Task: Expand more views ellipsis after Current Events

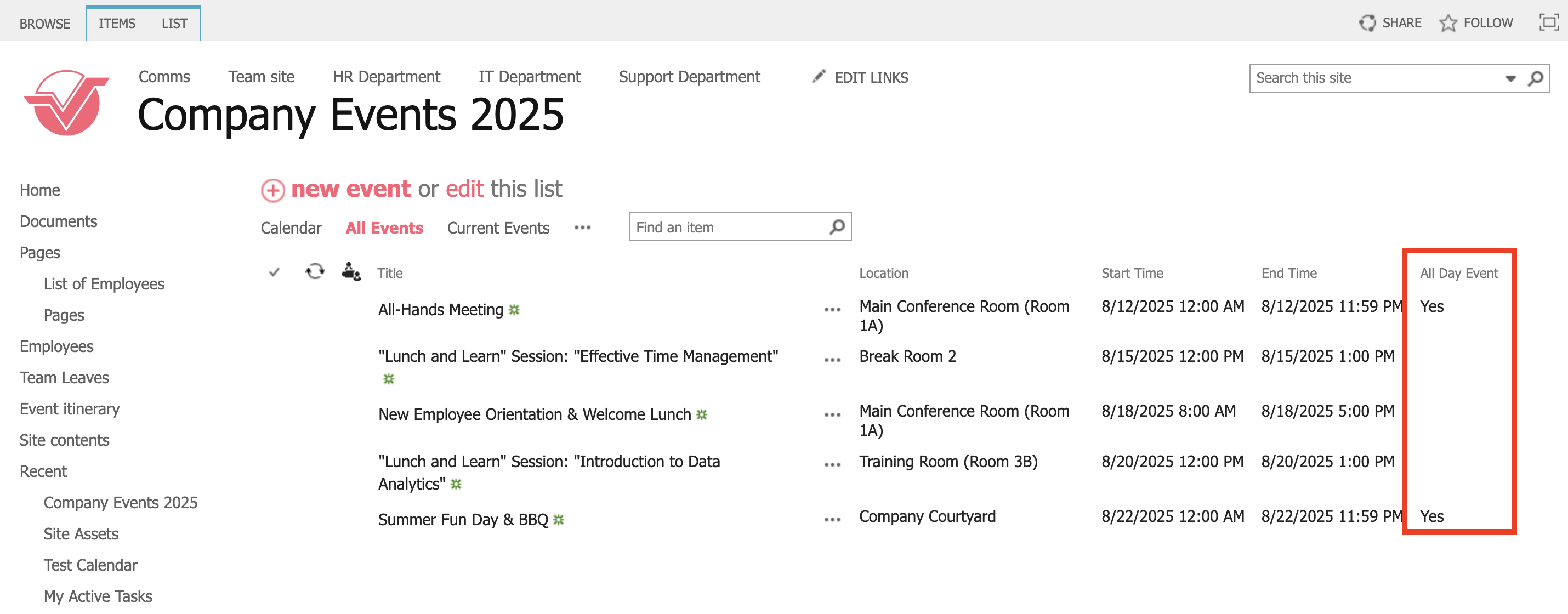Action: [x=582, y=228]
